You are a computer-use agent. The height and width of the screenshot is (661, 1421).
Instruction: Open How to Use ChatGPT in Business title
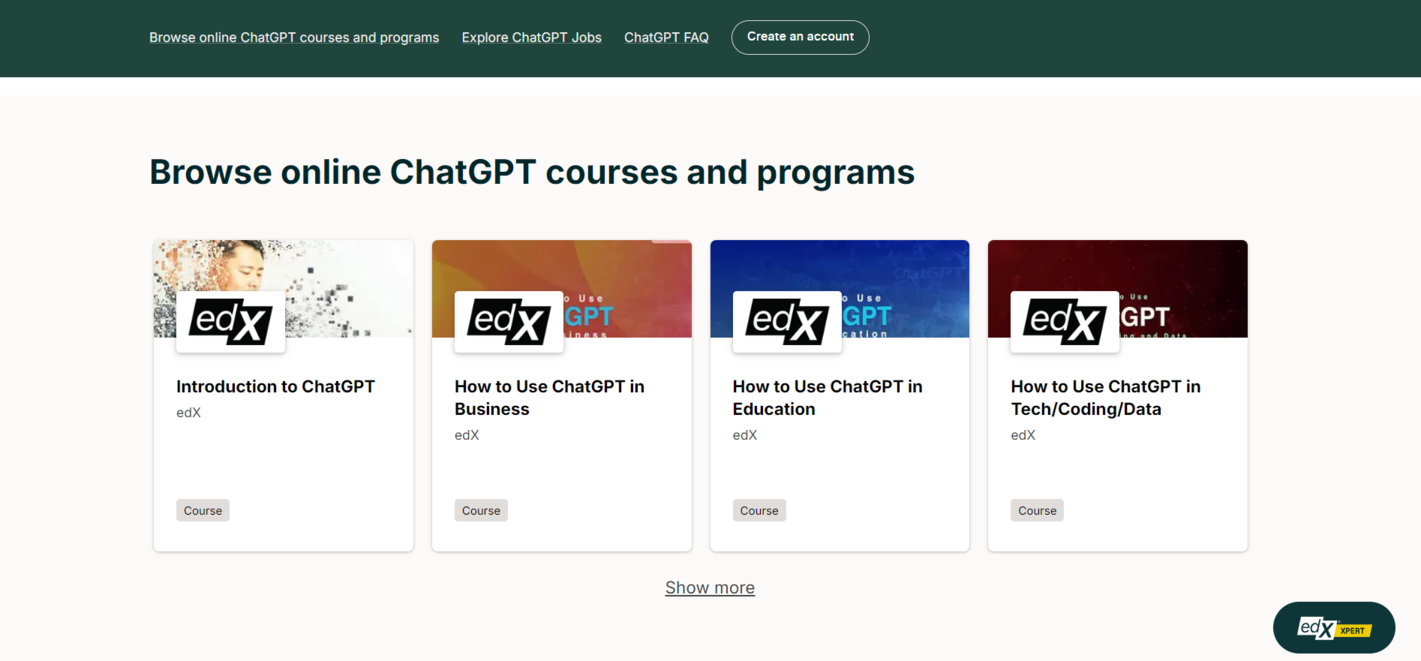click(x=549, y=398)
